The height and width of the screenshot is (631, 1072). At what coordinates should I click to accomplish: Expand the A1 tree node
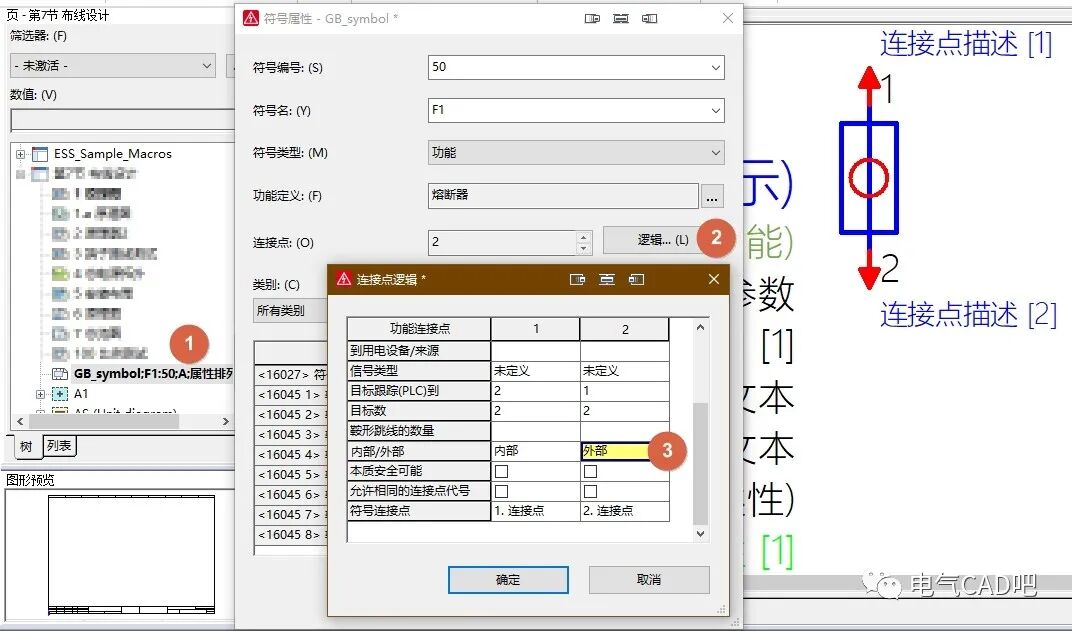(x=40, y=394)
